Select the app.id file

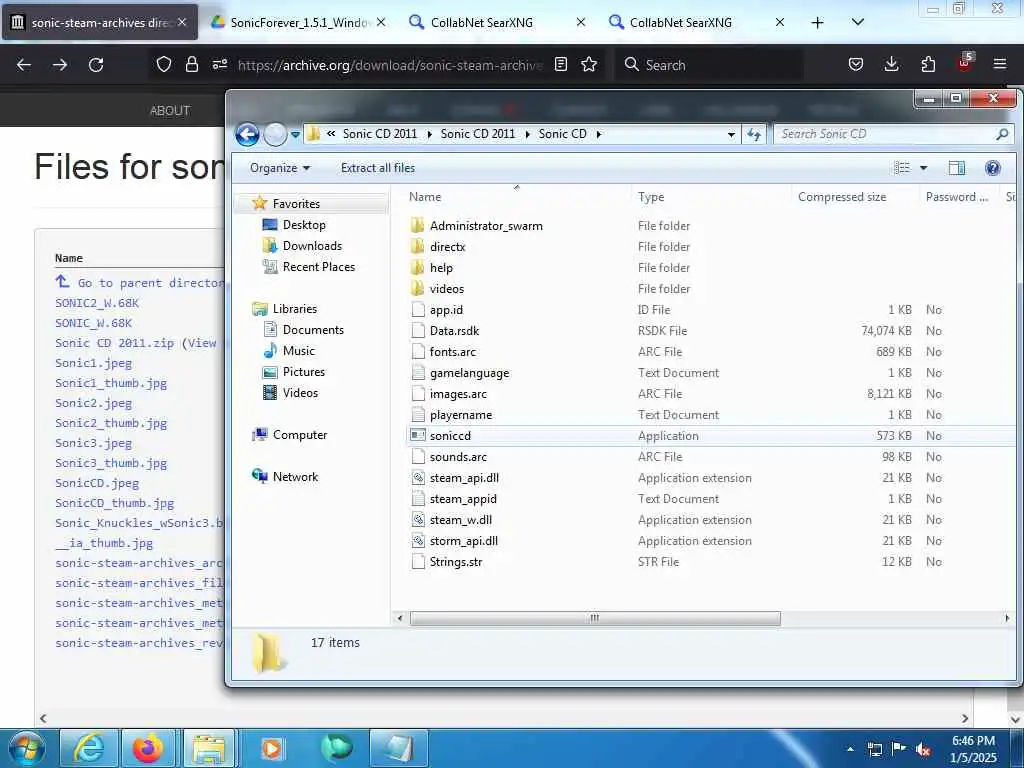[446, 310]
